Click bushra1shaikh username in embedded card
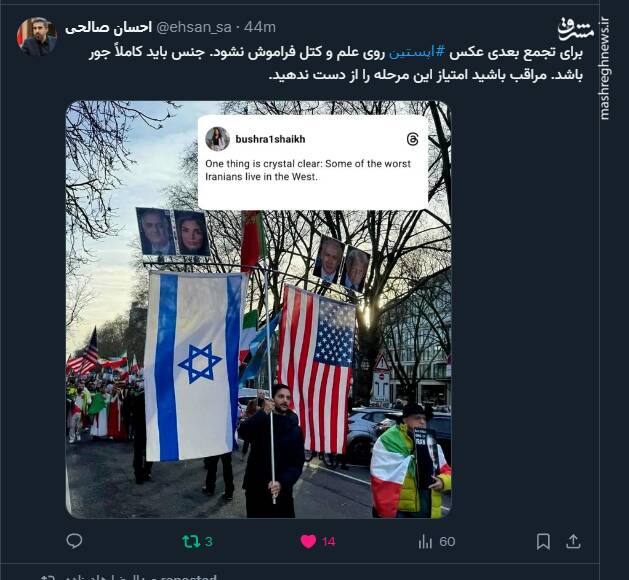Image resolution: width=629 pixels, height=580 pixels. 270,139
